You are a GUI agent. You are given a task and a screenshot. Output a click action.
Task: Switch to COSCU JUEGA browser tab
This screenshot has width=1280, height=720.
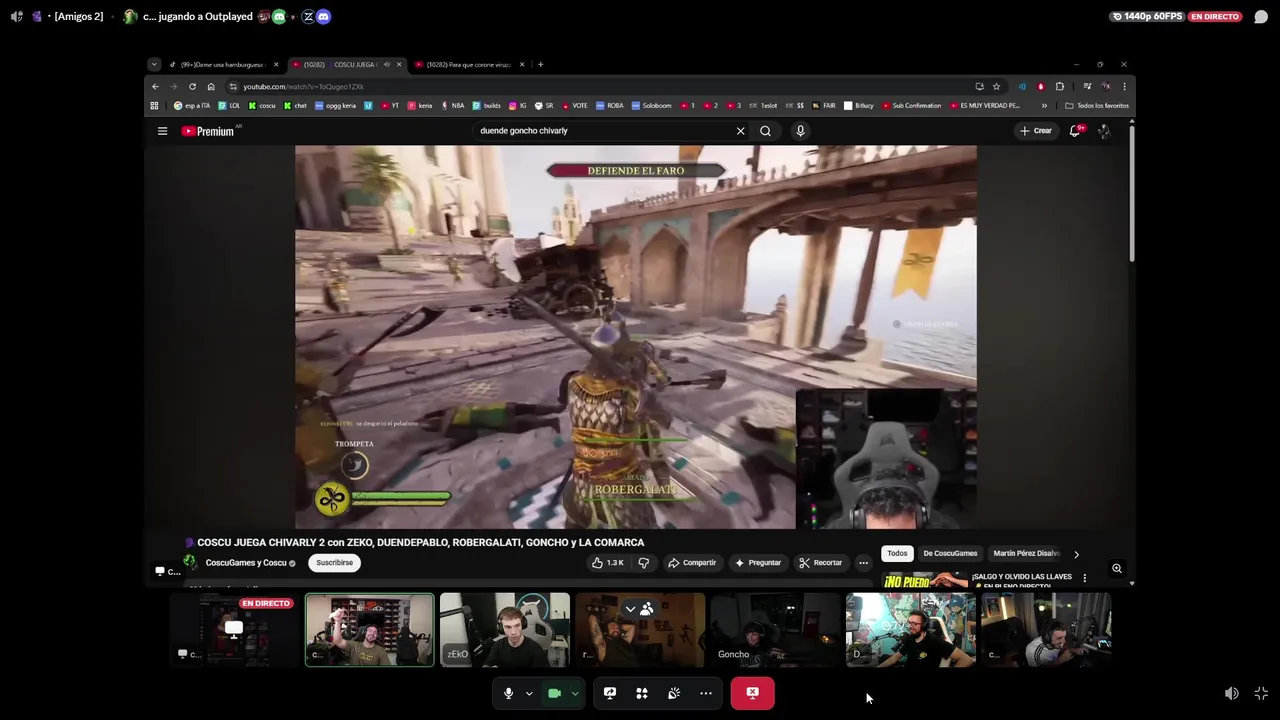point(345,65)
